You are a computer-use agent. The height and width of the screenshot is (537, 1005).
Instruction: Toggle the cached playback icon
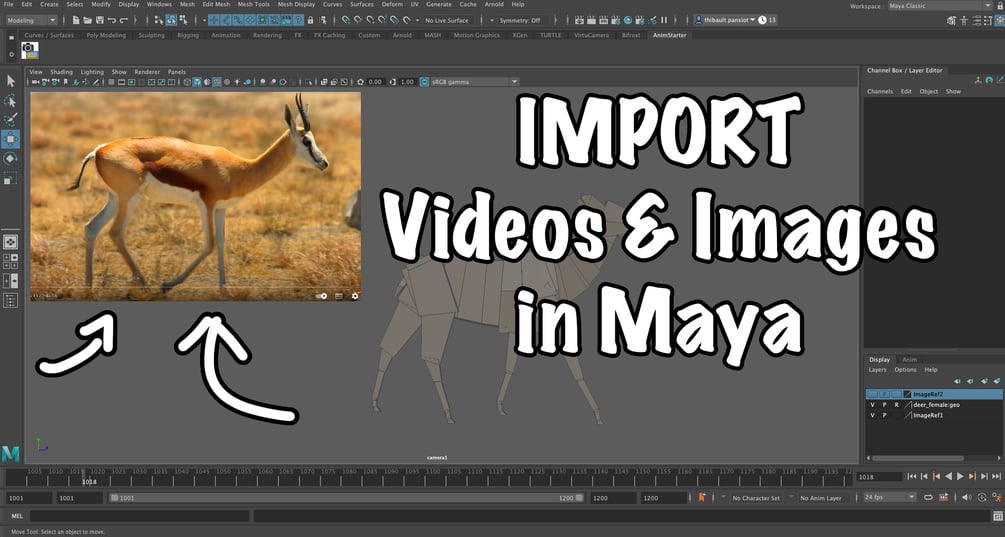tap(943, 497)
